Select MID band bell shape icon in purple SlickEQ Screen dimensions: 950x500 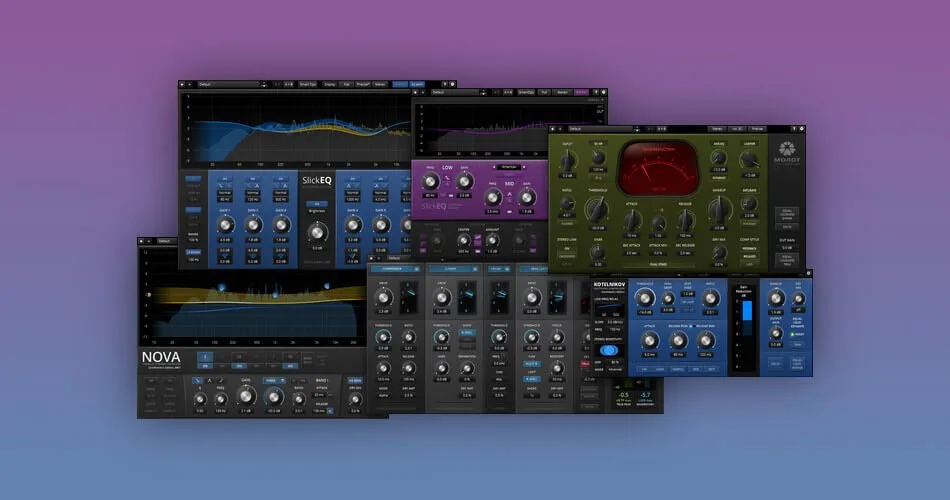pyautogui.click(x=510, y=195)
